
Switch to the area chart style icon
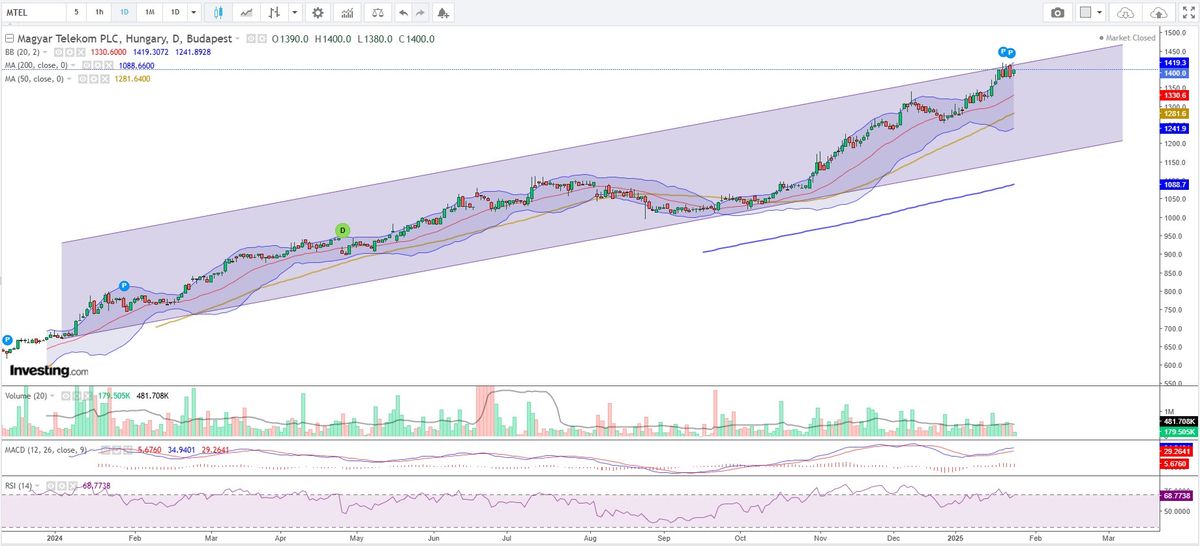click(245, 13)
